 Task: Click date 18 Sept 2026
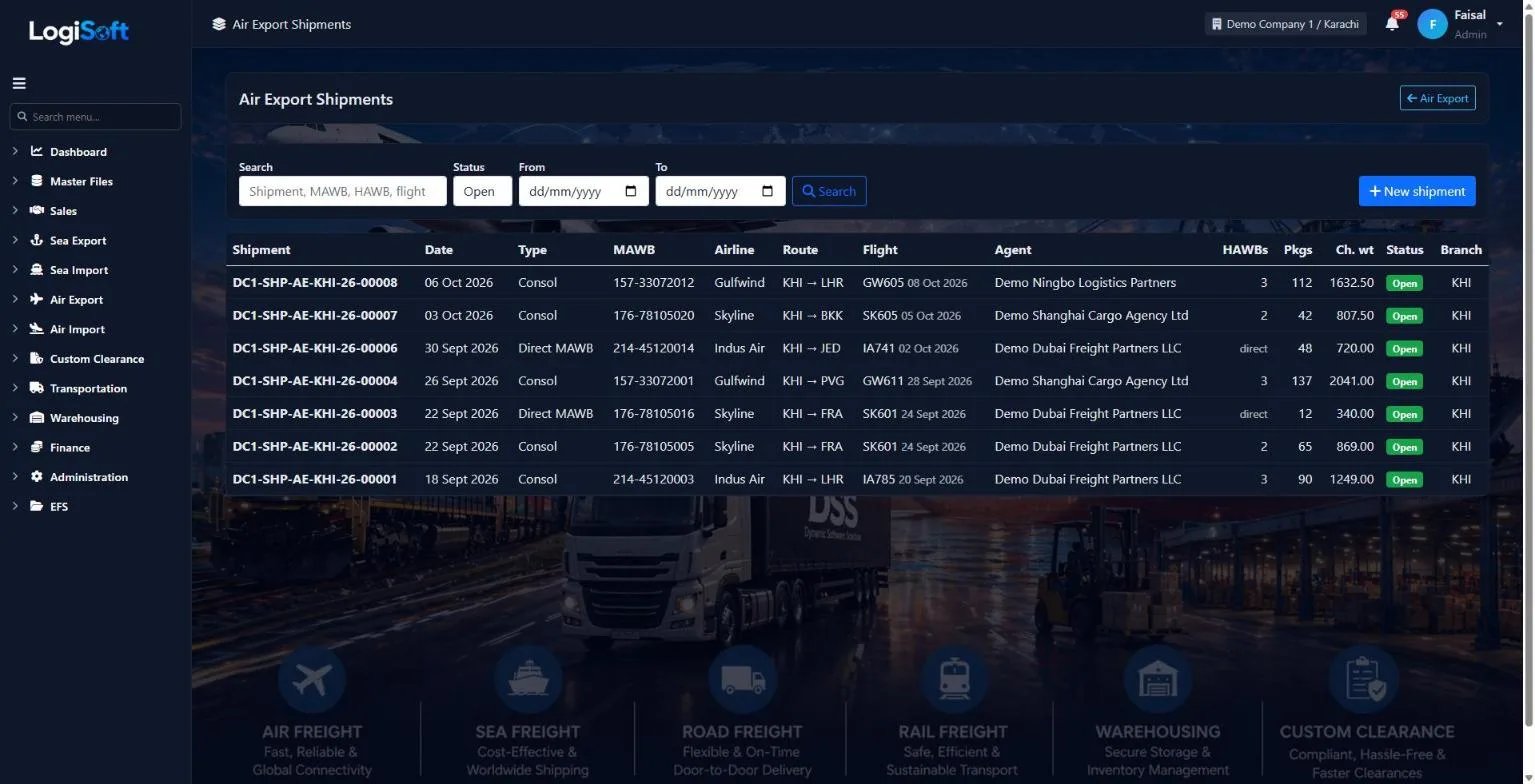(461, 479)
